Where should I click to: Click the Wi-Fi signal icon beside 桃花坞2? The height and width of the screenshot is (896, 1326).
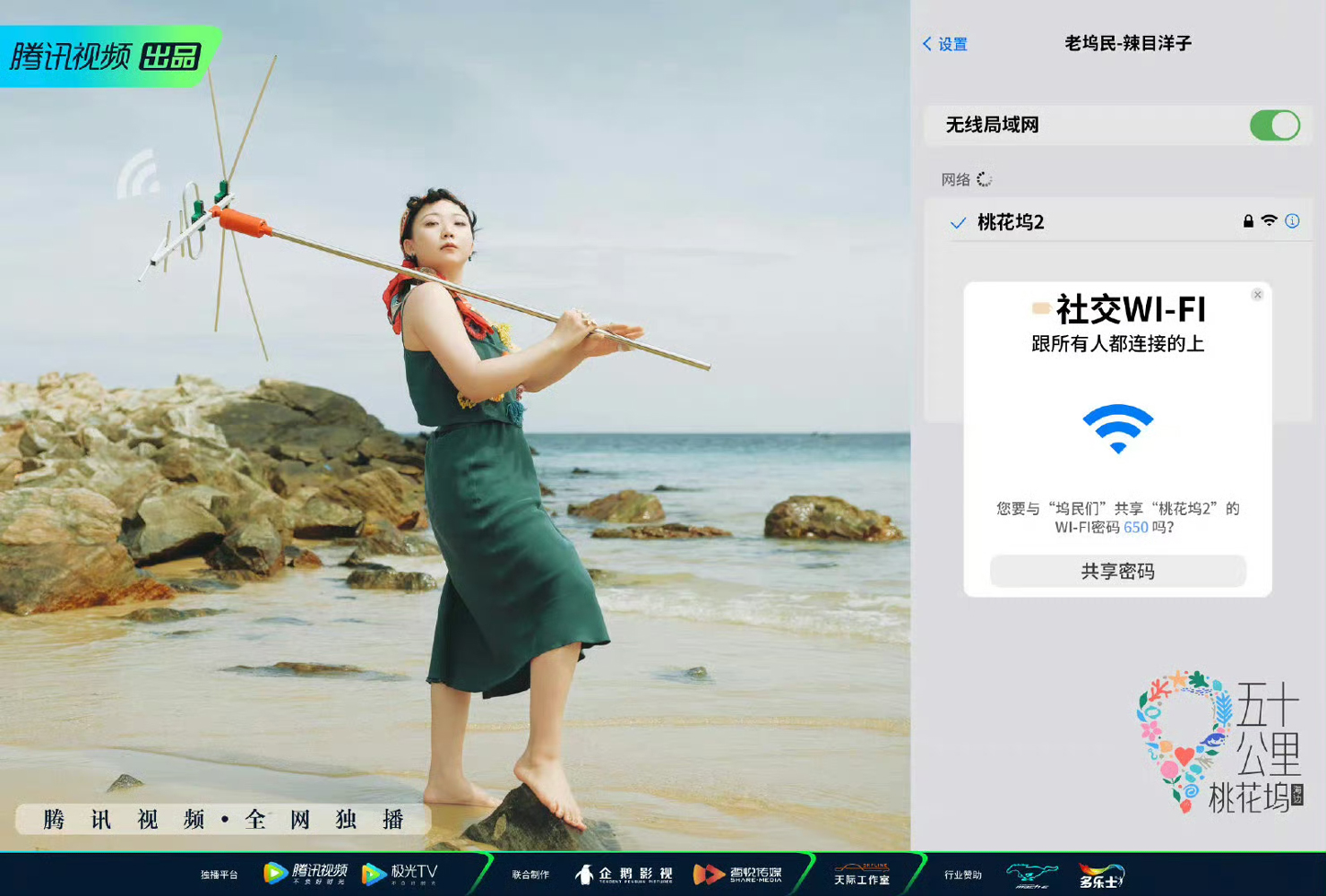click(1269, 220)
